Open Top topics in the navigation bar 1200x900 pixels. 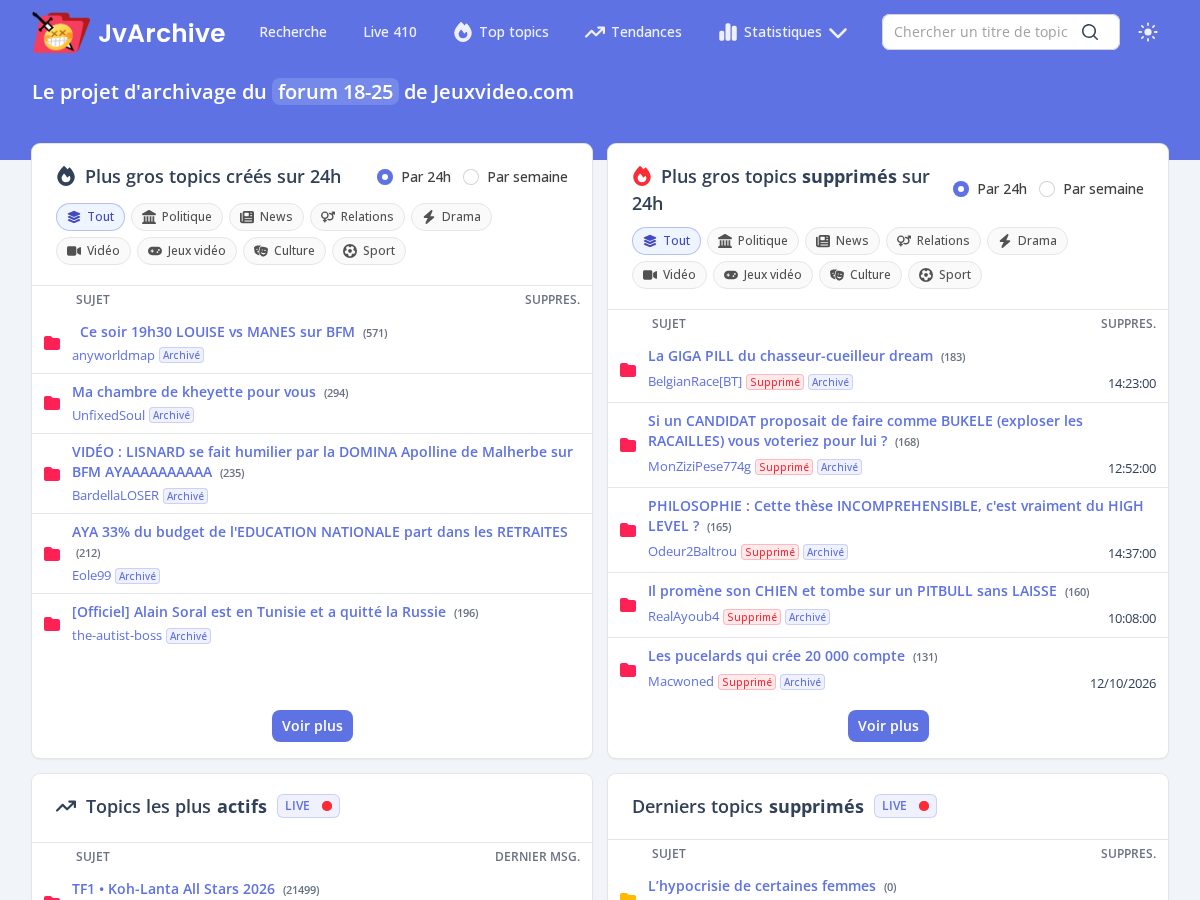[x=501, y=32]
